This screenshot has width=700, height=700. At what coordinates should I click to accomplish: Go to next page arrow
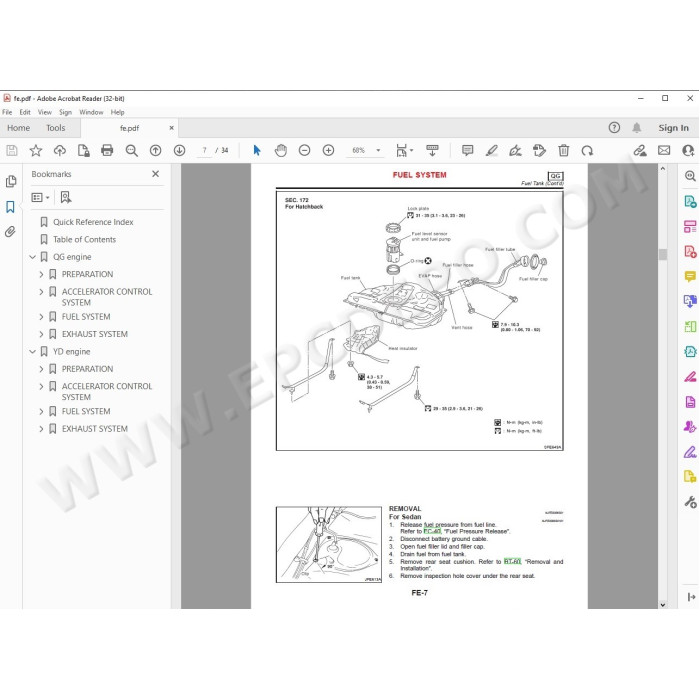pyautogui.click(x=179, y=150)
